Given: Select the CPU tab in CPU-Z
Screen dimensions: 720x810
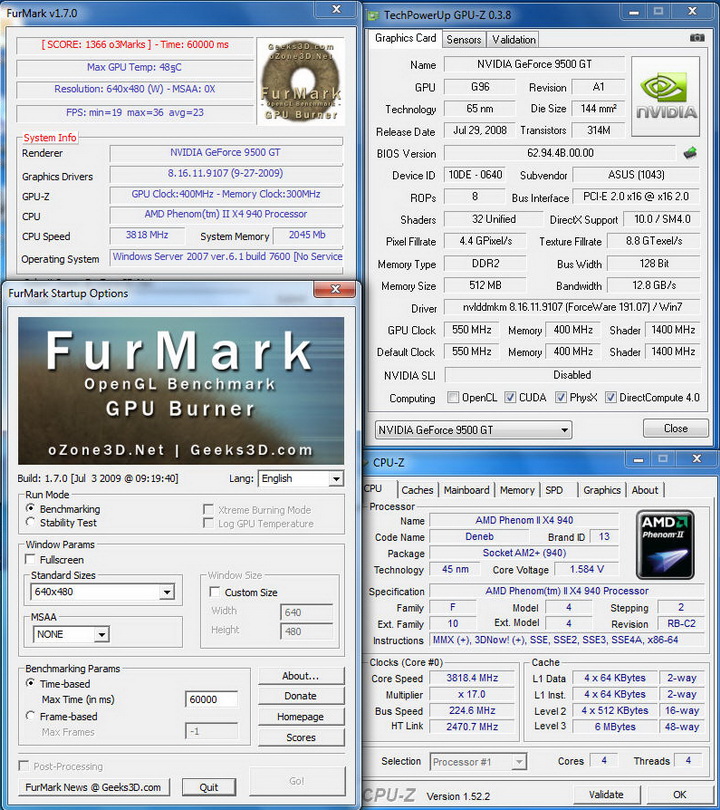Looking at the screenshot, I should pos(373,488).
